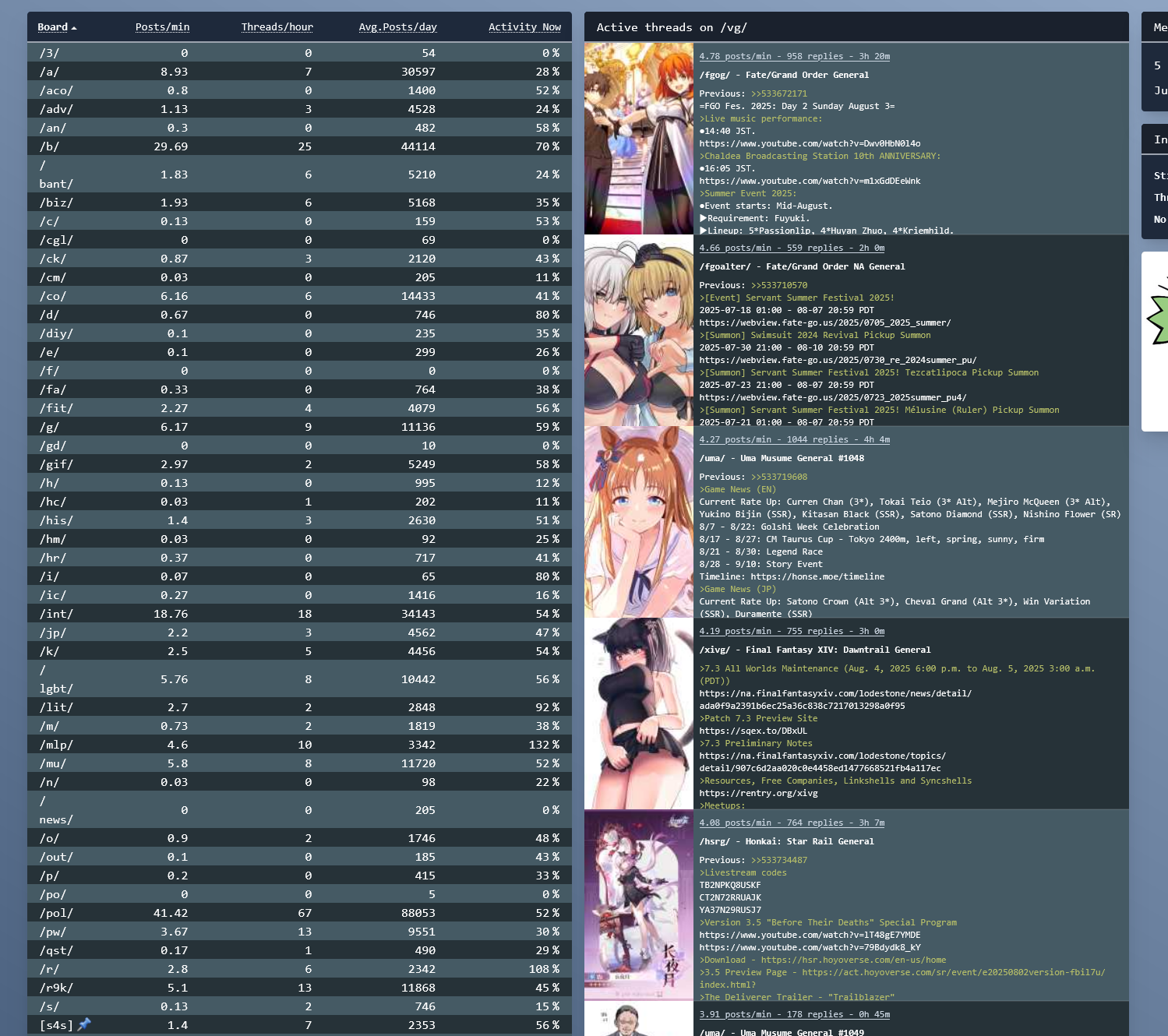Select the /his/ board row
The width and height of the screenshot is (1168, 1036).
(x=299, y=520)
